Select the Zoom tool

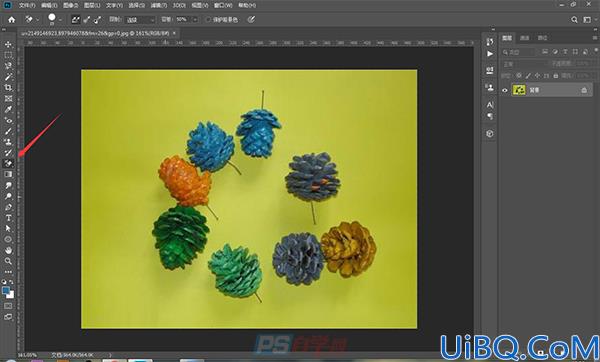(8, 261)
